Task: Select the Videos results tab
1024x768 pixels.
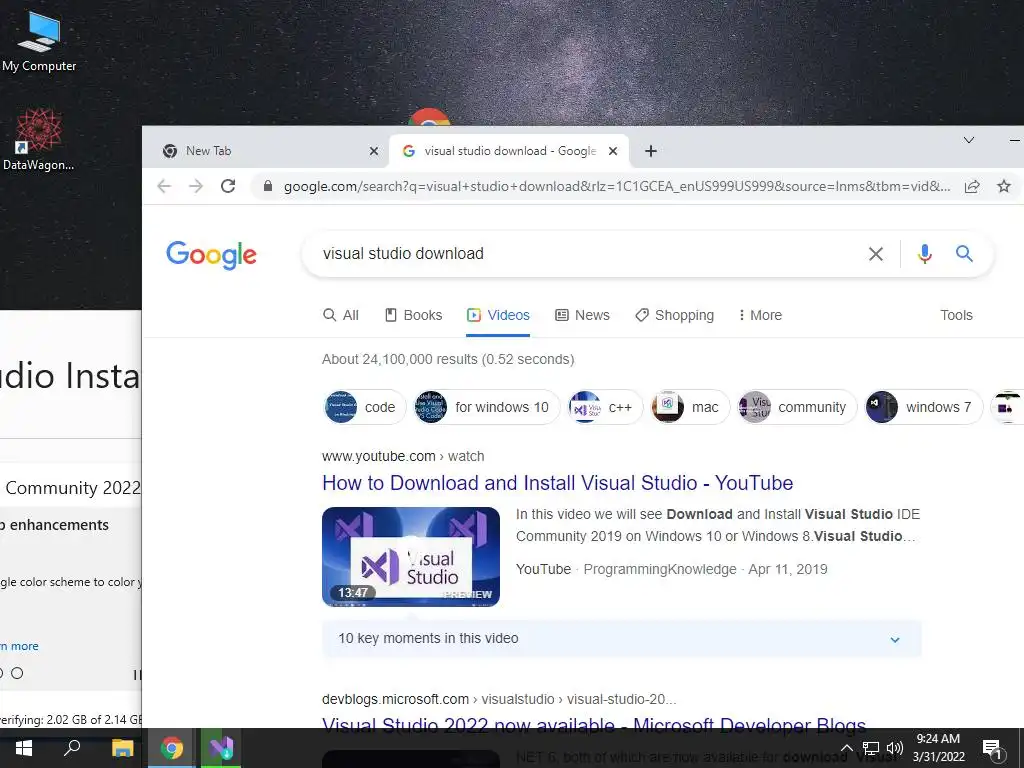Action: coord(498,315)
